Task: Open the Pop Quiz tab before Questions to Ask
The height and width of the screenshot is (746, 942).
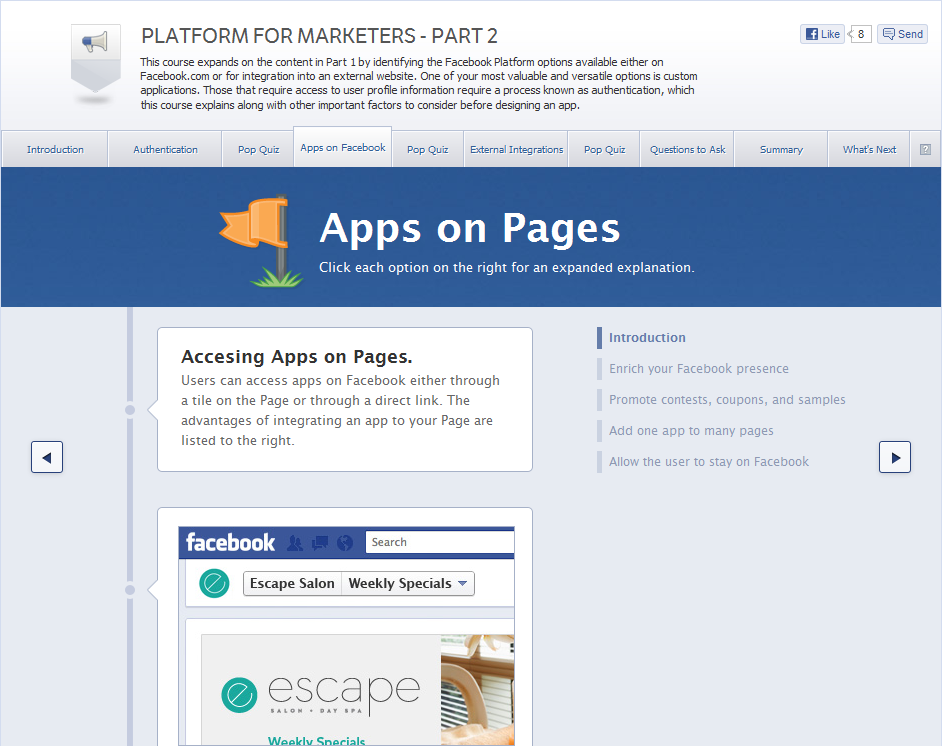Action: tap(604, 150)
